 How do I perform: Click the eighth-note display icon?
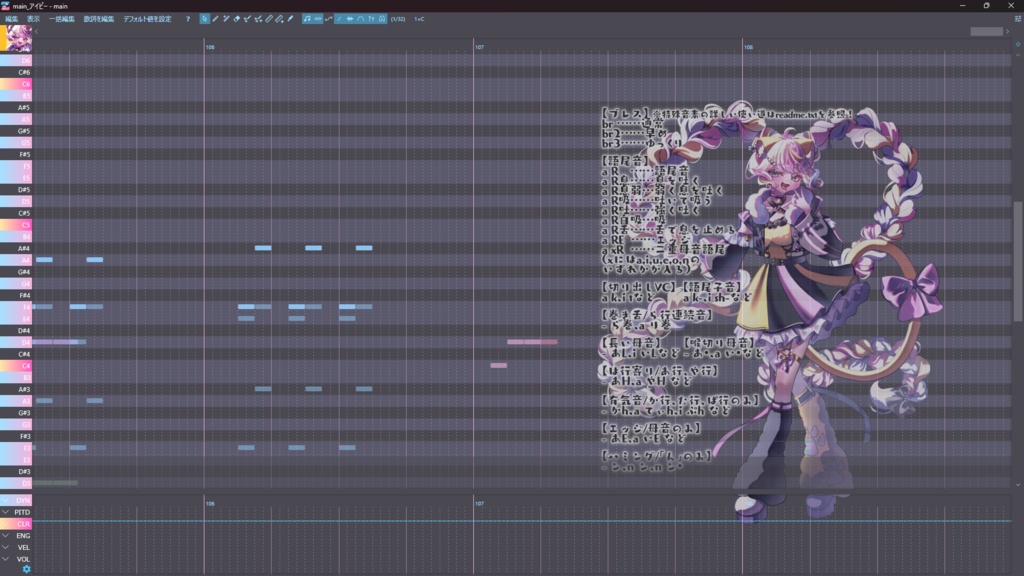coord(307,18)
